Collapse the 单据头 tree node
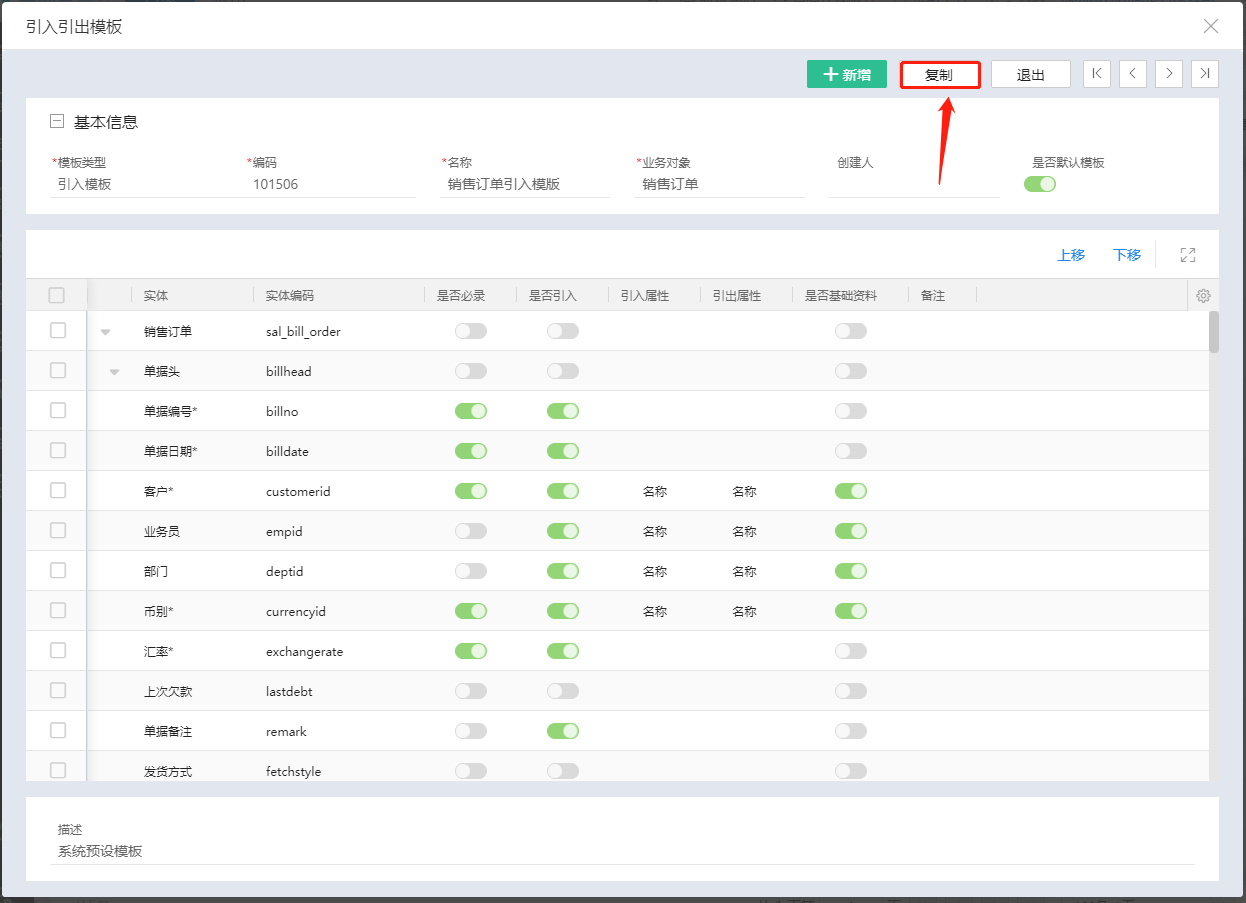The height and width of the screenshot is (903, 1246). pyautogui.click(x=114, y=372)
